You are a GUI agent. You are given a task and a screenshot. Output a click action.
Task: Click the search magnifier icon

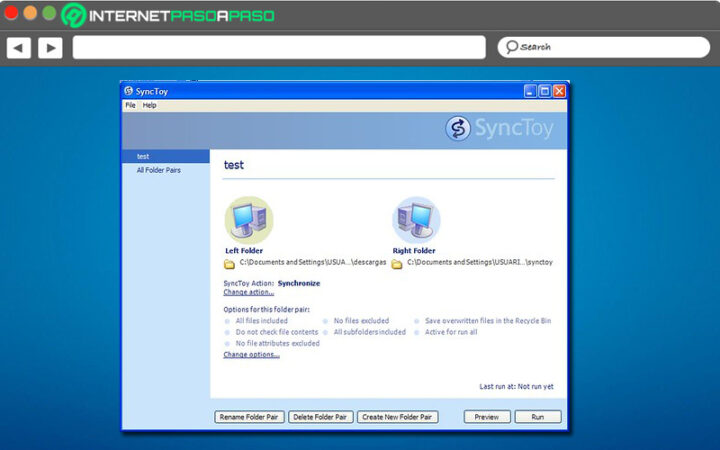[511, 47]
